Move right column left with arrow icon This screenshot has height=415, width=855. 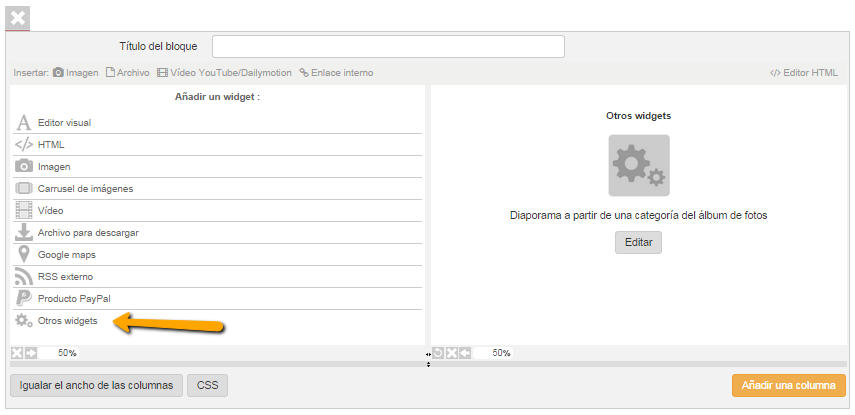click(465, 353)
